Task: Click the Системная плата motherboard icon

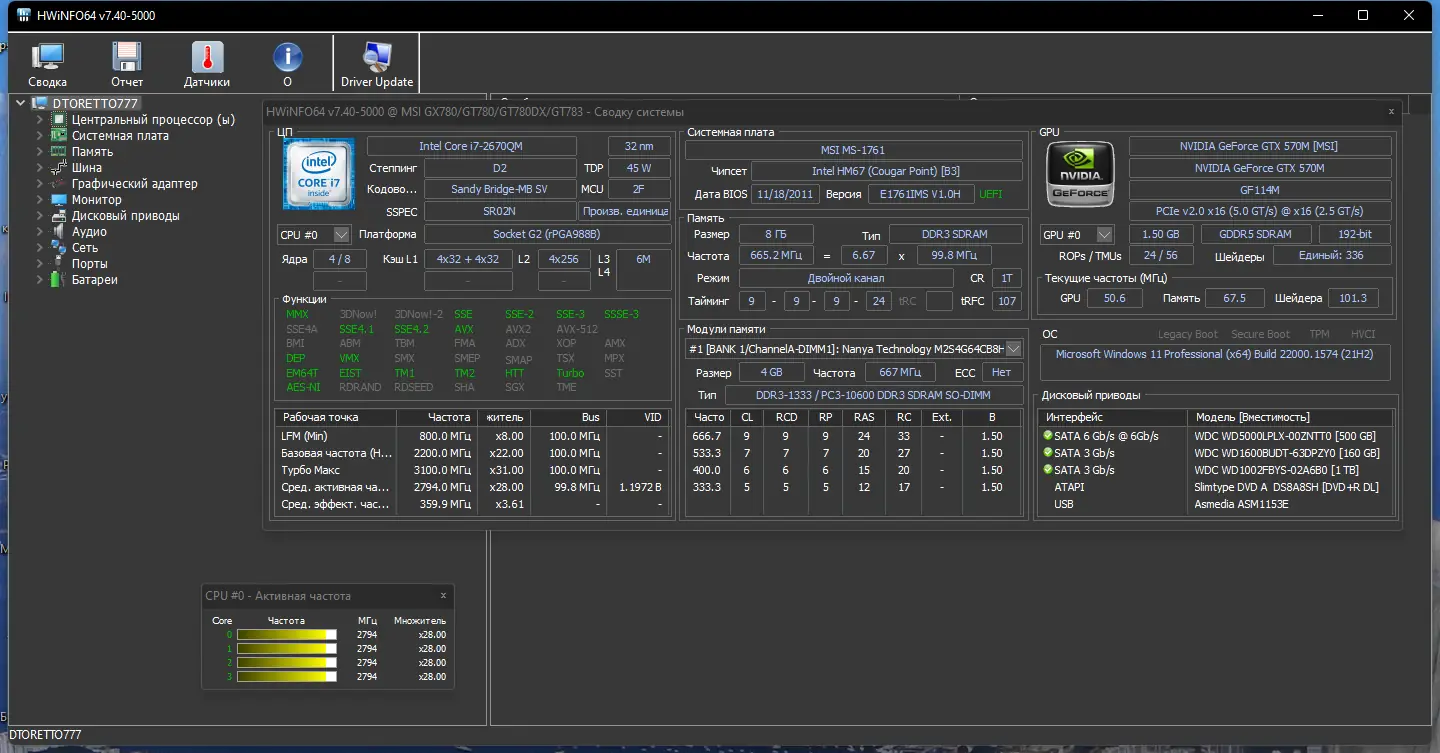Action: 59,135
